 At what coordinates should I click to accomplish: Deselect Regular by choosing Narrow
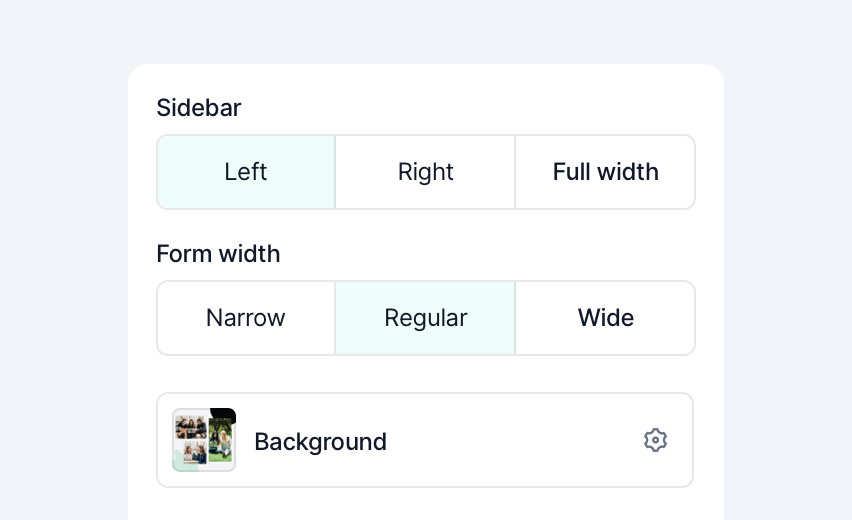coord(246,318)
